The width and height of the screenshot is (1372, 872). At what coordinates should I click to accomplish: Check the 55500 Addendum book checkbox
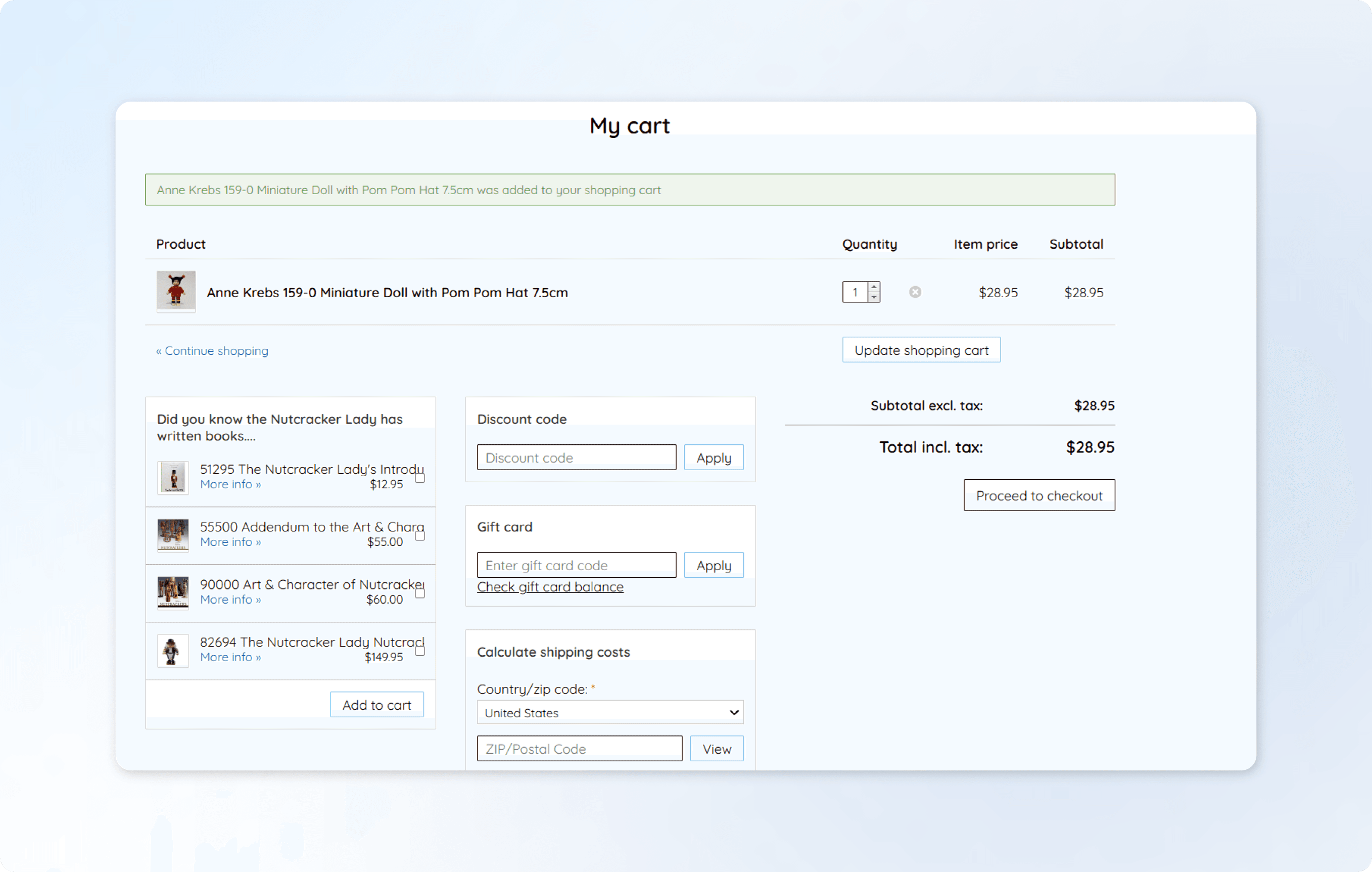point(420,535)
